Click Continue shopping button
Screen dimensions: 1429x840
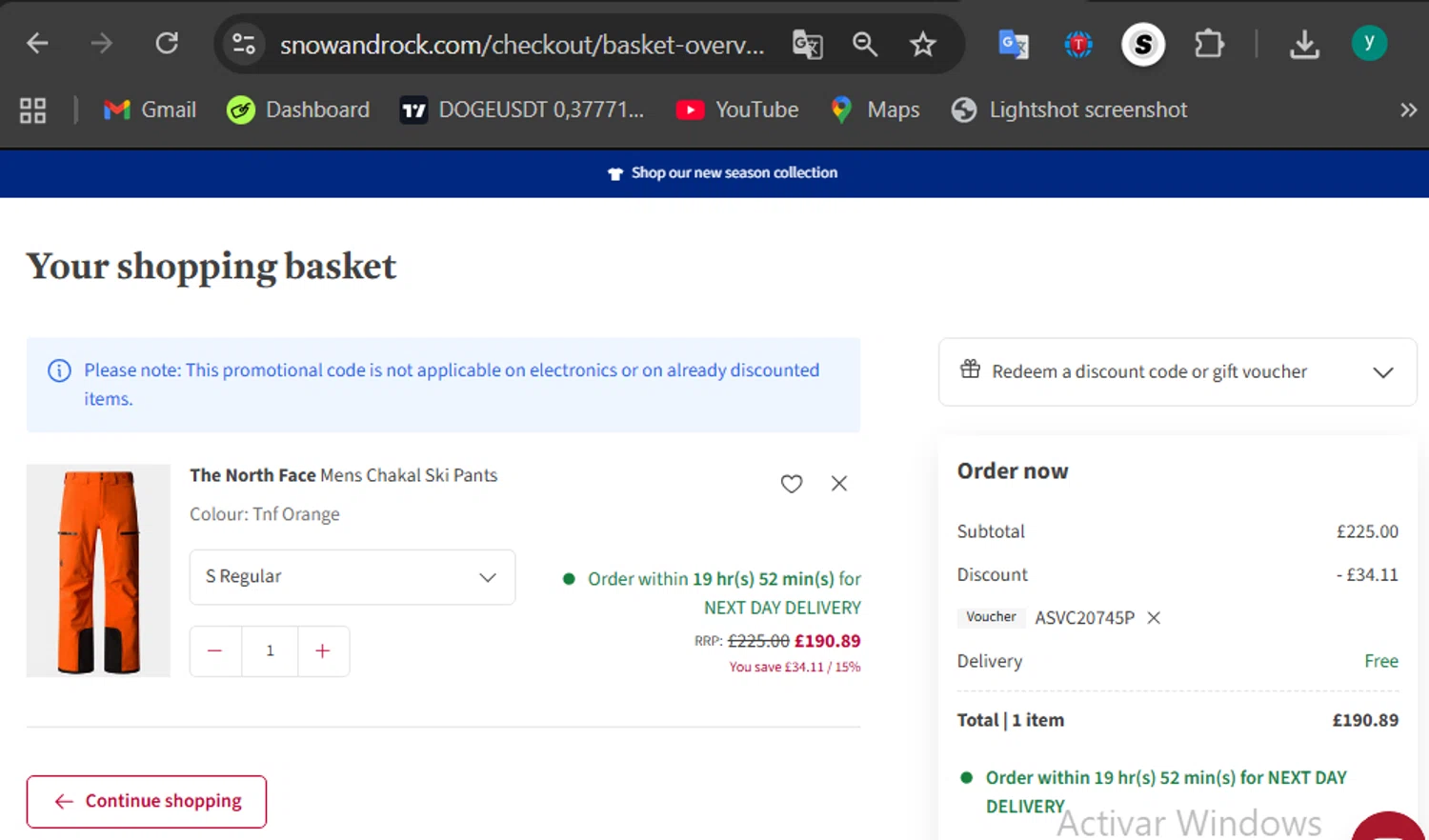coord(147,802)
